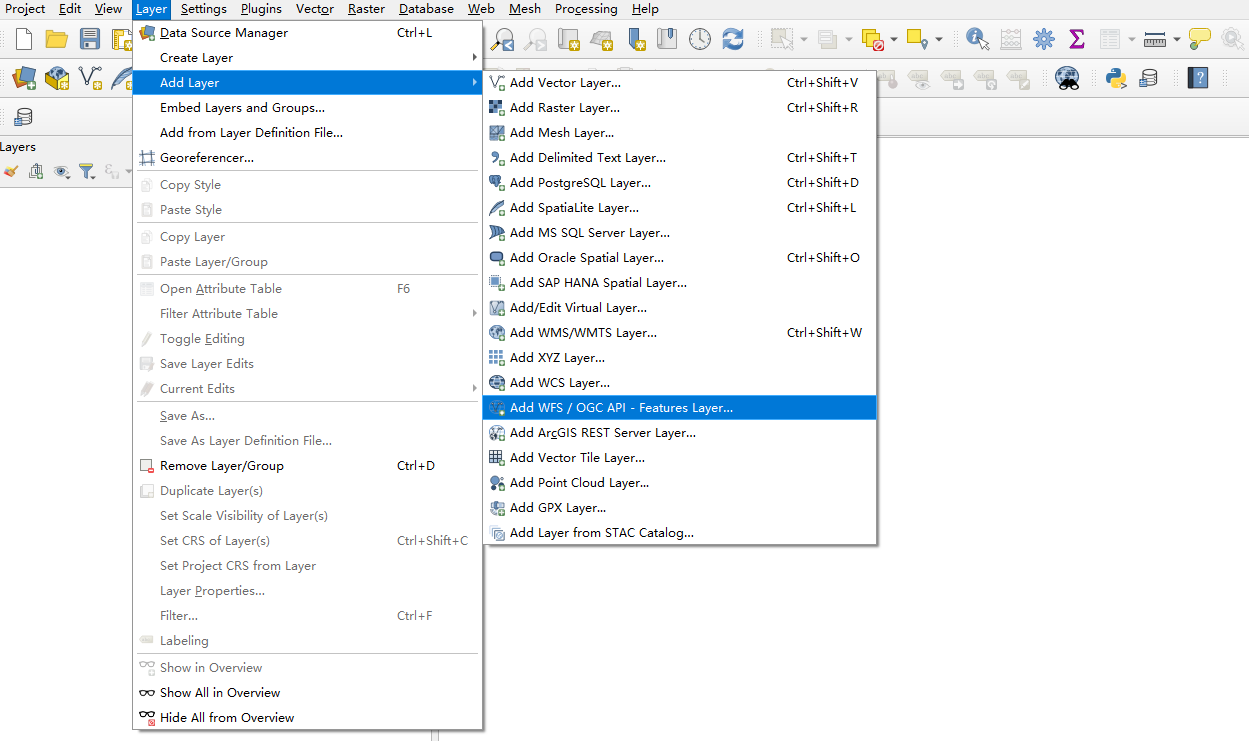Screen dimensions: 1249x741
Task: Choose Add PostgreSQL Layer
Action: coord(679,182)
